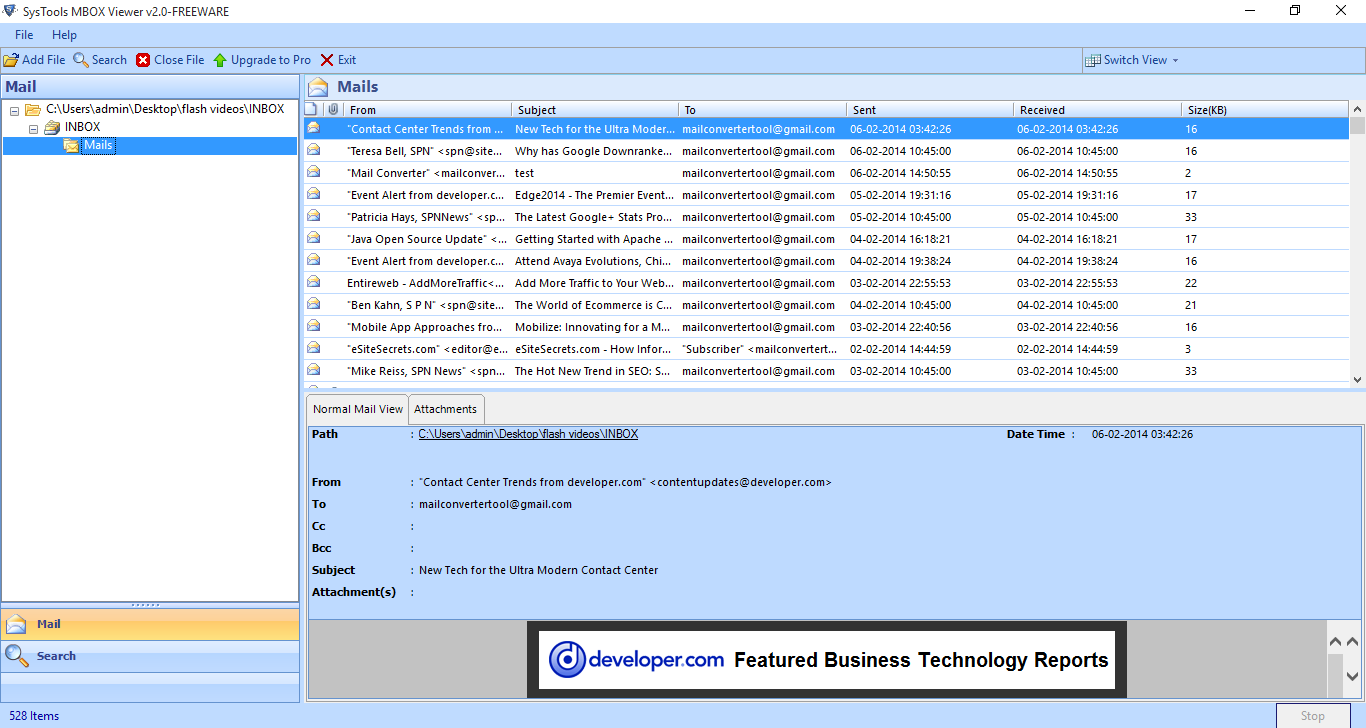Click envelope icon of eSiteSecrets.com mail

coord(313,348)
